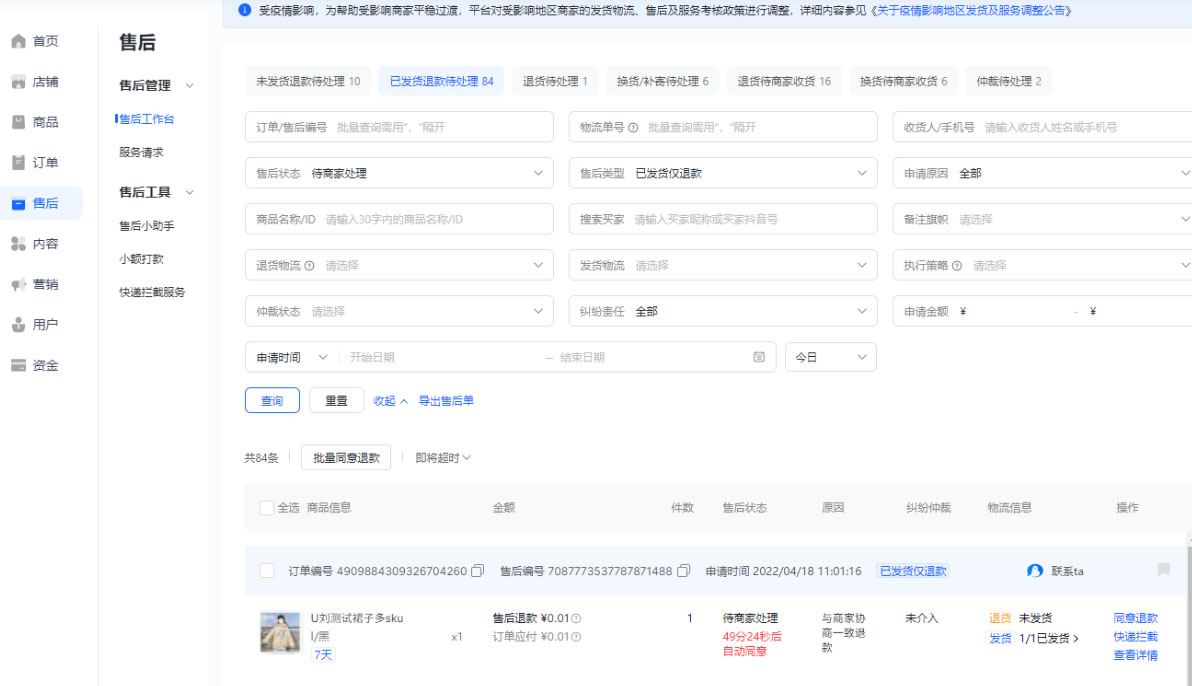Click the bookmark flag icon on the order row

(x=1163, y=570)
